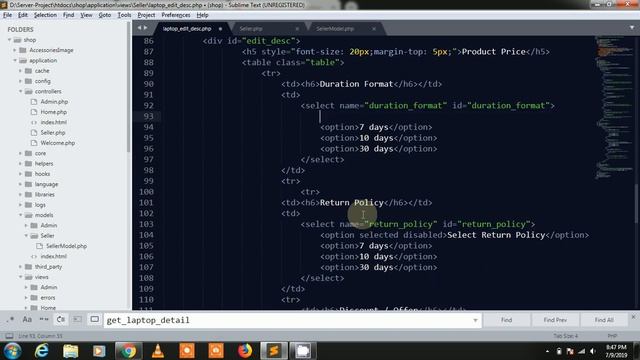
Task: Open the Goto menu
Action: pyautogui.click(x=104, y=15)
